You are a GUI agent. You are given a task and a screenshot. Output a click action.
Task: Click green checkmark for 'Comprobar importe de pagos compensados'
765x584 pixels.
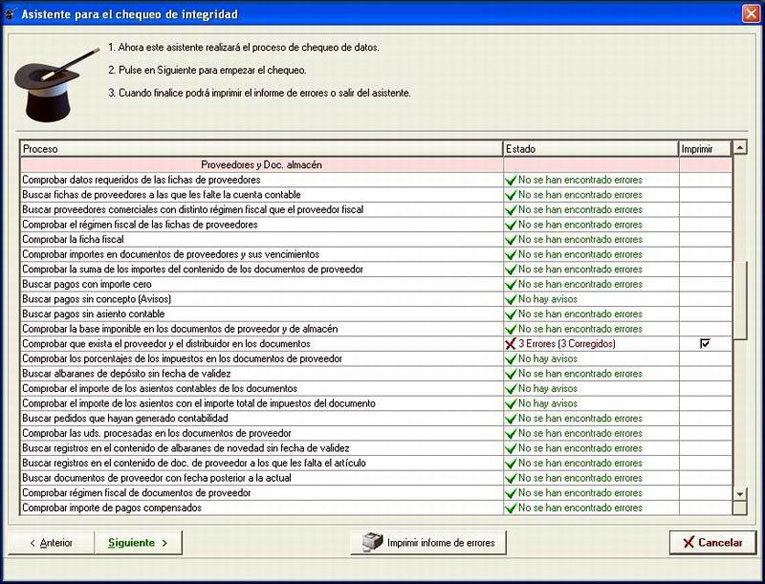511,508
